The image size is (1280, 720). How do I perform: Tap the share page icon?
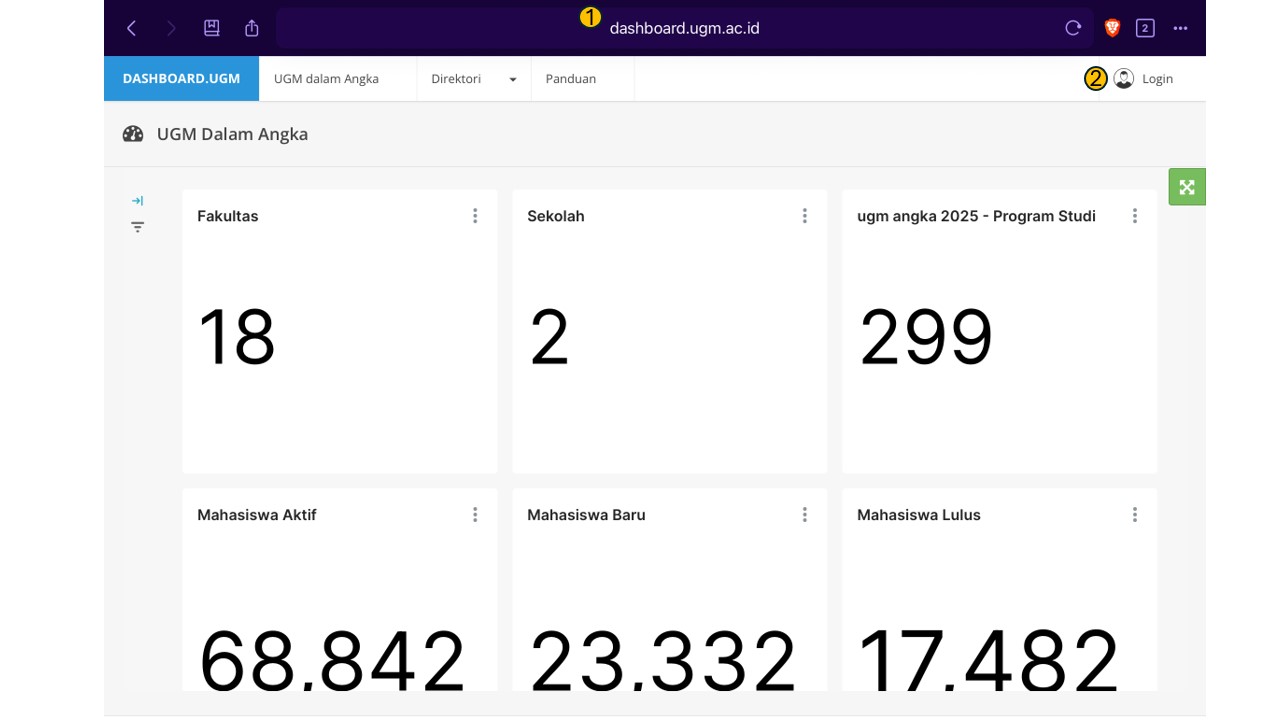coord(252,28)
